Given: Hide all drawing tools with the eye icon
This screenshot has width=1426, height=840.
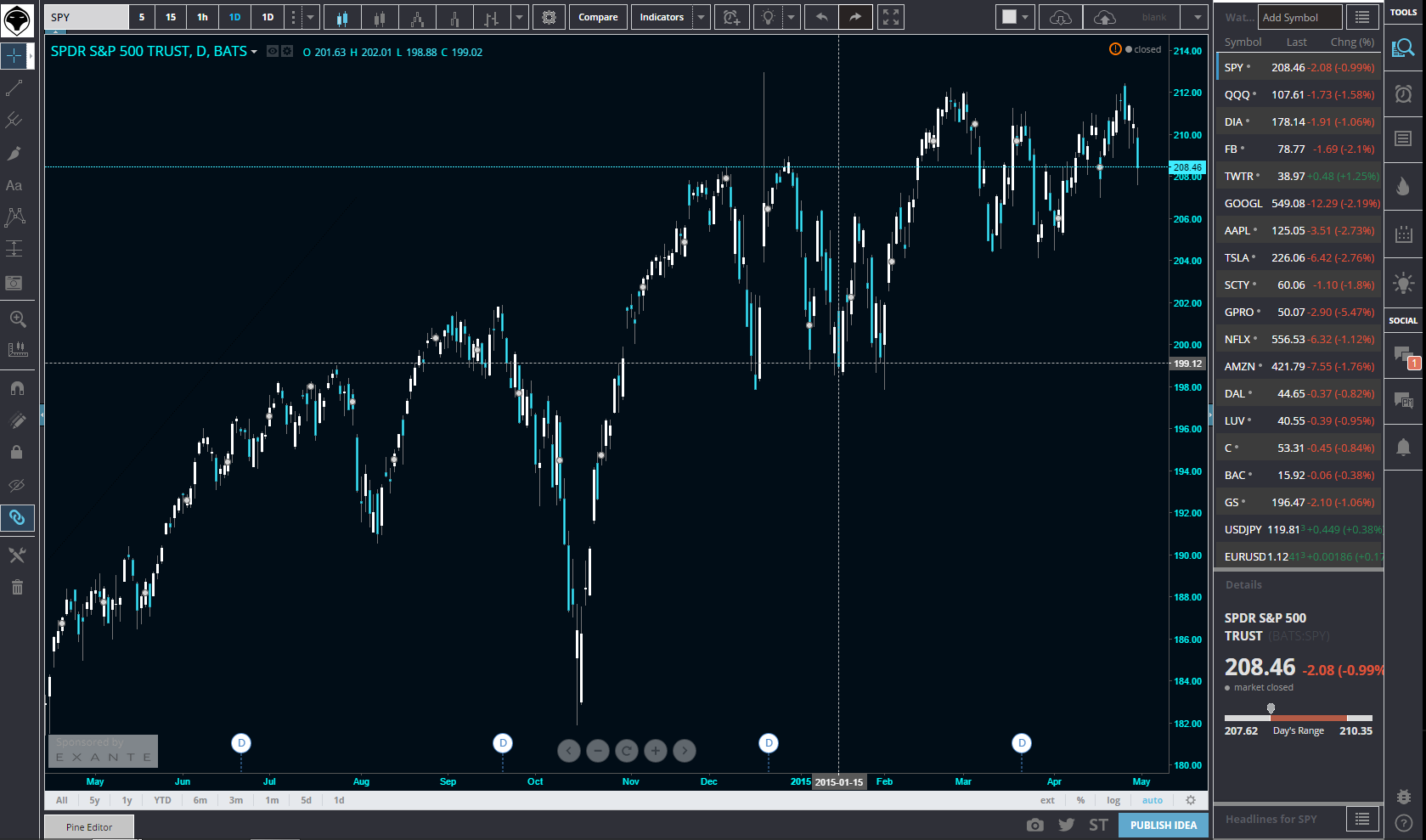Looking at the screenshot, I should [15, 485].
